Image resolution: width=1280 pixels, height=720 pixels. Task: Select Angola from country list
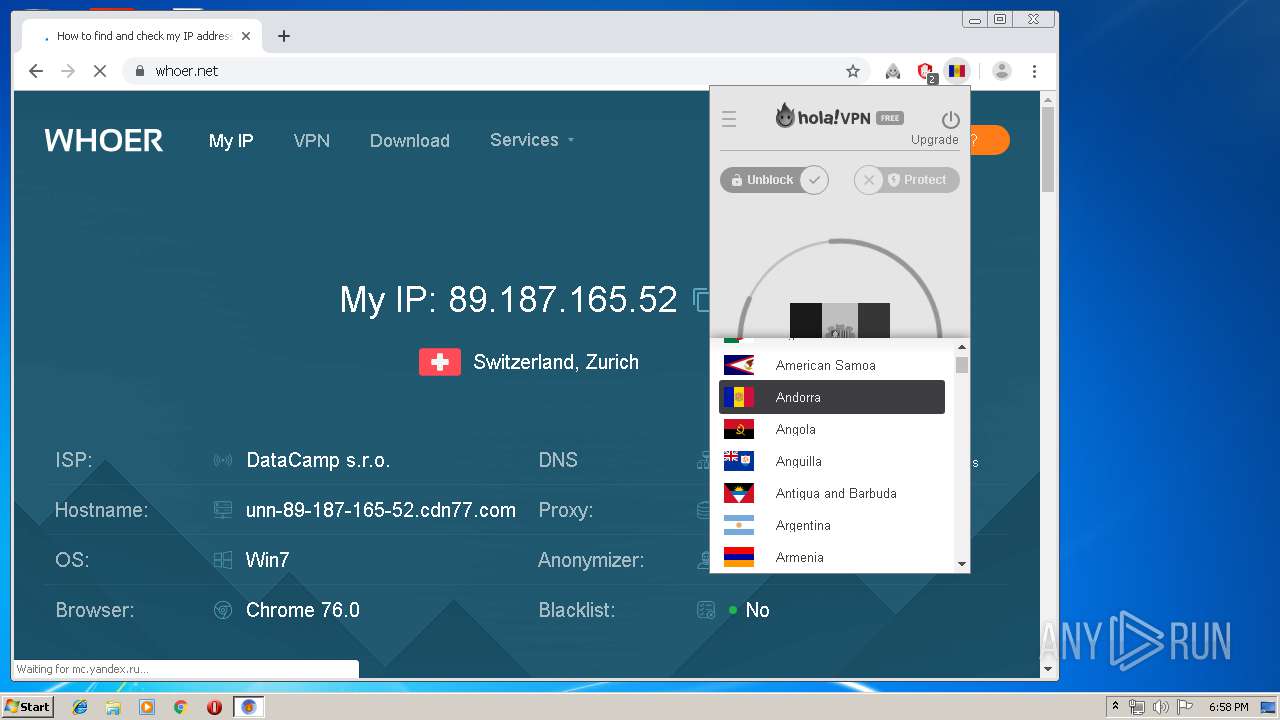tap(832, 429)
